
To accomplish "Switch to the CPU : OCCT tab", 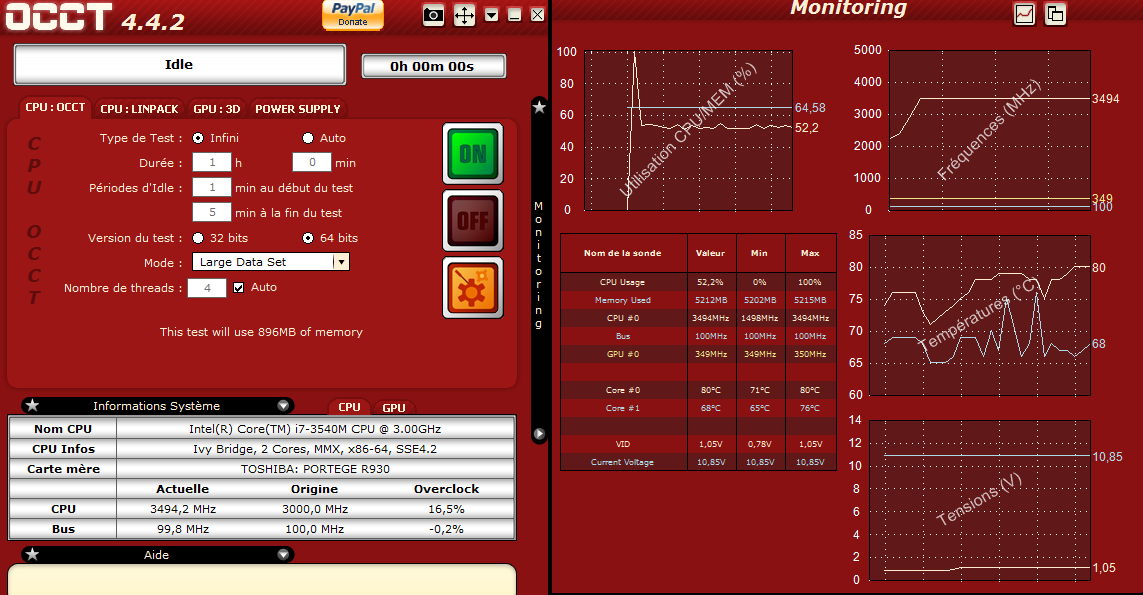I will pyautogui.click(x=55, y=107).
